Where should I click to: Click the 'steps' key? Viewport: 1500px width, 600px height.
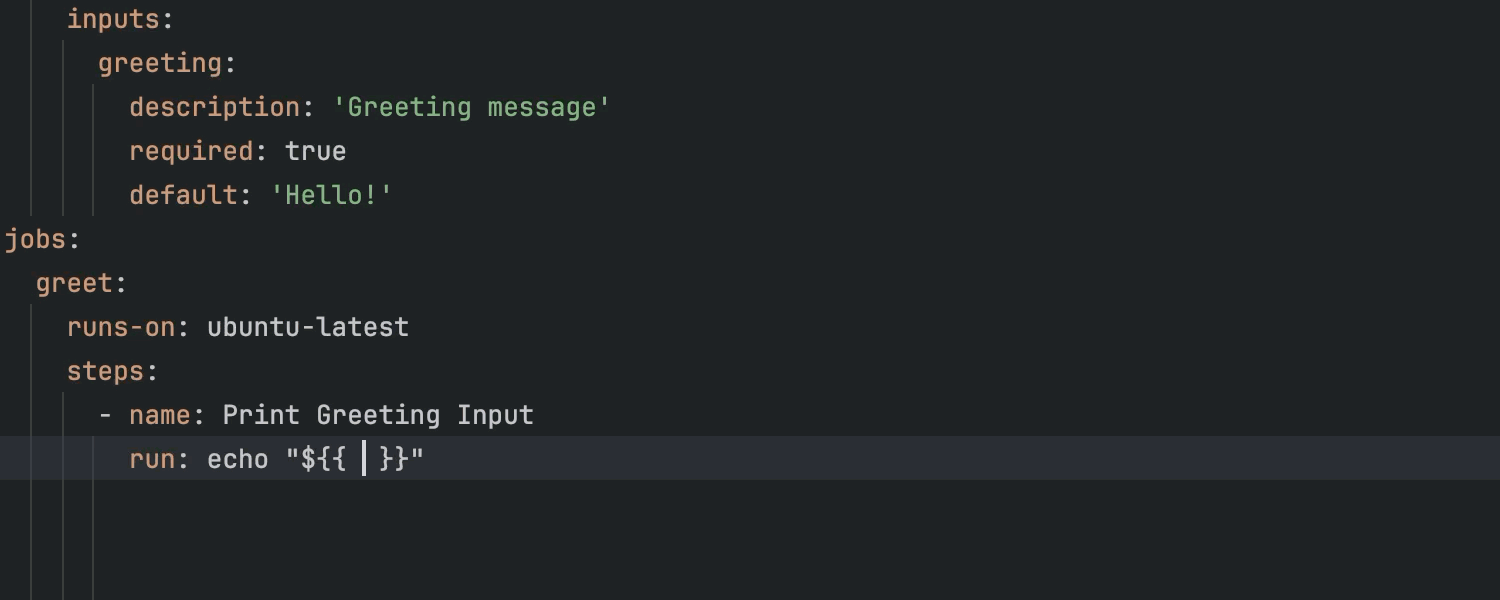pos(106,372)
